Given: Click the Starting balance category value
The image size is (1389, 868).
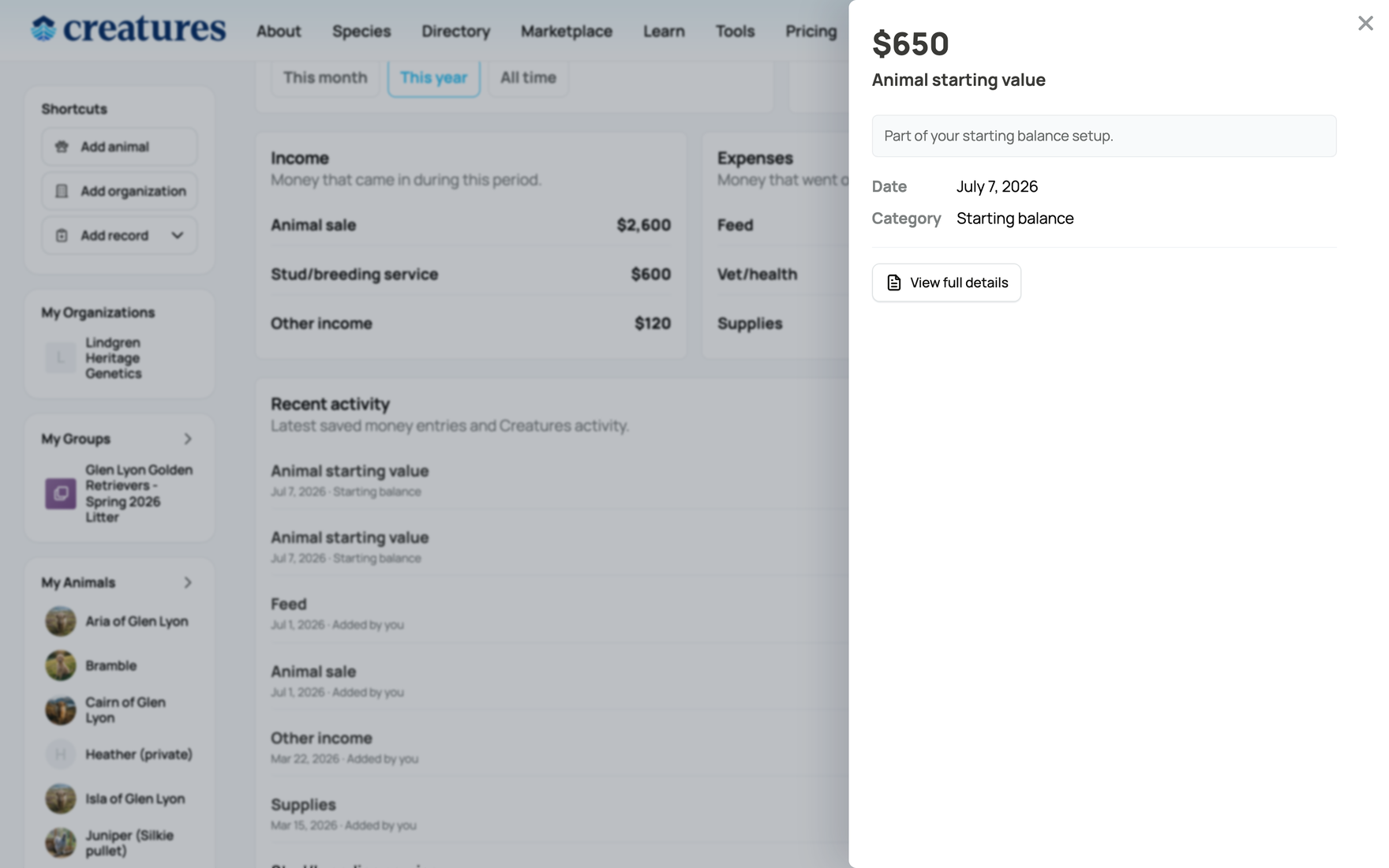Looking at the screenshot, I should coord(1015,219).
